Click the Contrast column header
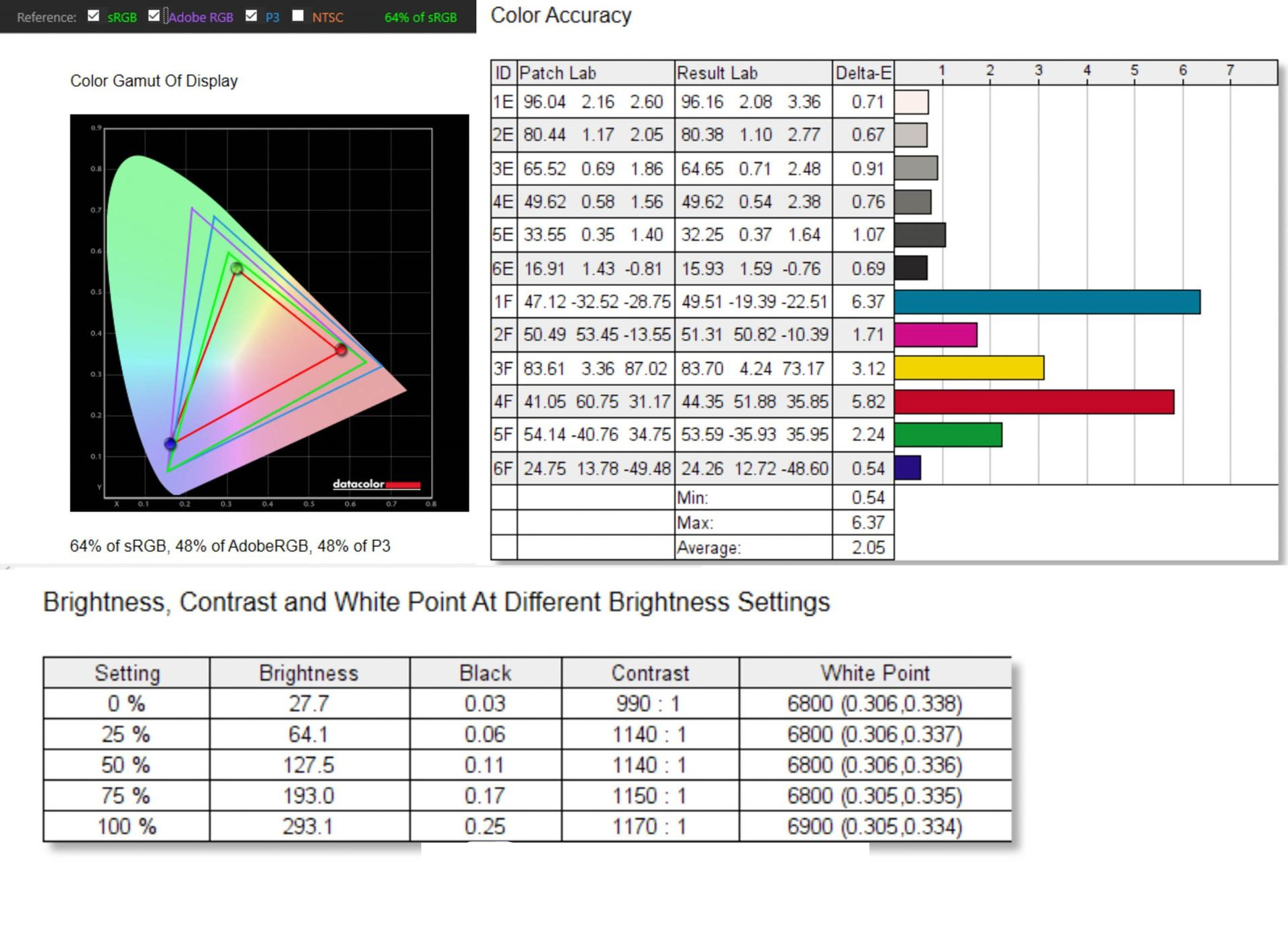This screenshot has height=926, width=1288. (x=649, y=673)
